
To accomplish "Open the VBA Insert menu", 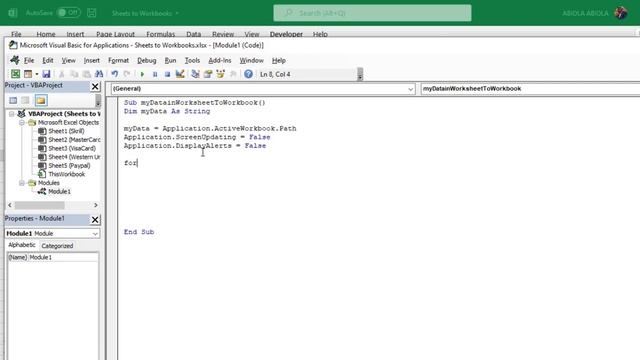I will click(91, 60).
